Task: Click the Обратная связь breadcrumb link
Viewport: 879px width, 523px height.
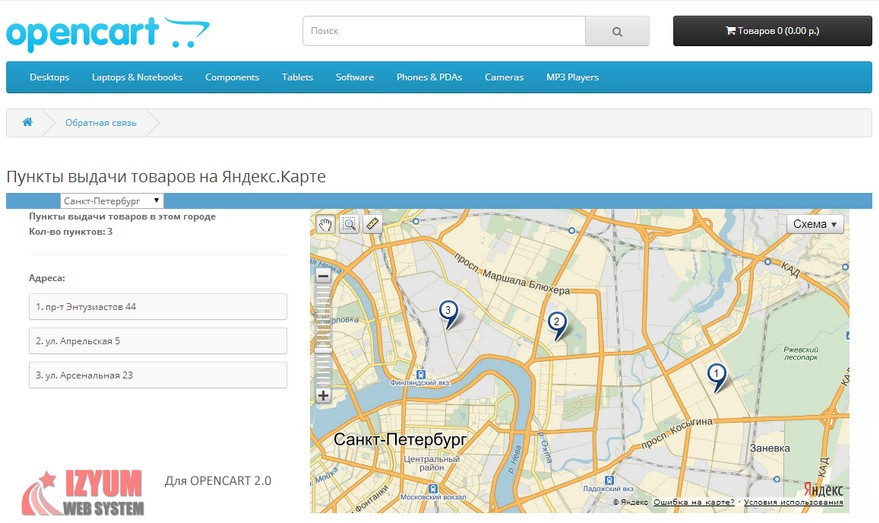Action: [101, 123]
